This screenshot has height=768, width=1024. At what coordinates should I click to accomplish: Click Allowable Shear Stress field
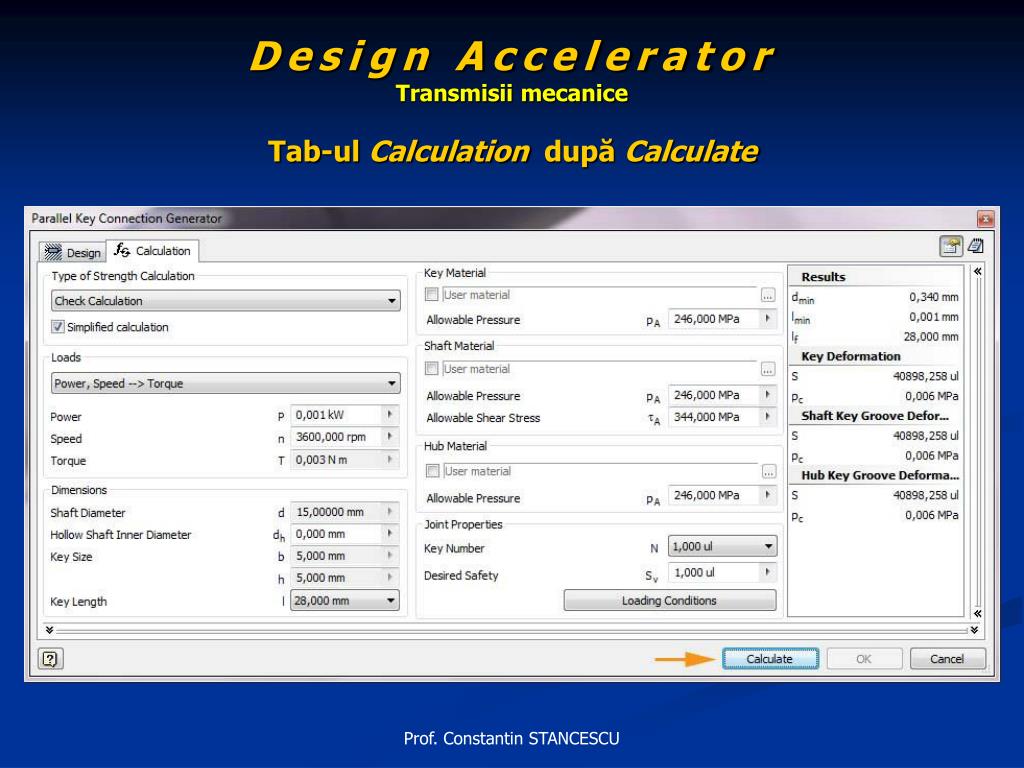[714, 417]
